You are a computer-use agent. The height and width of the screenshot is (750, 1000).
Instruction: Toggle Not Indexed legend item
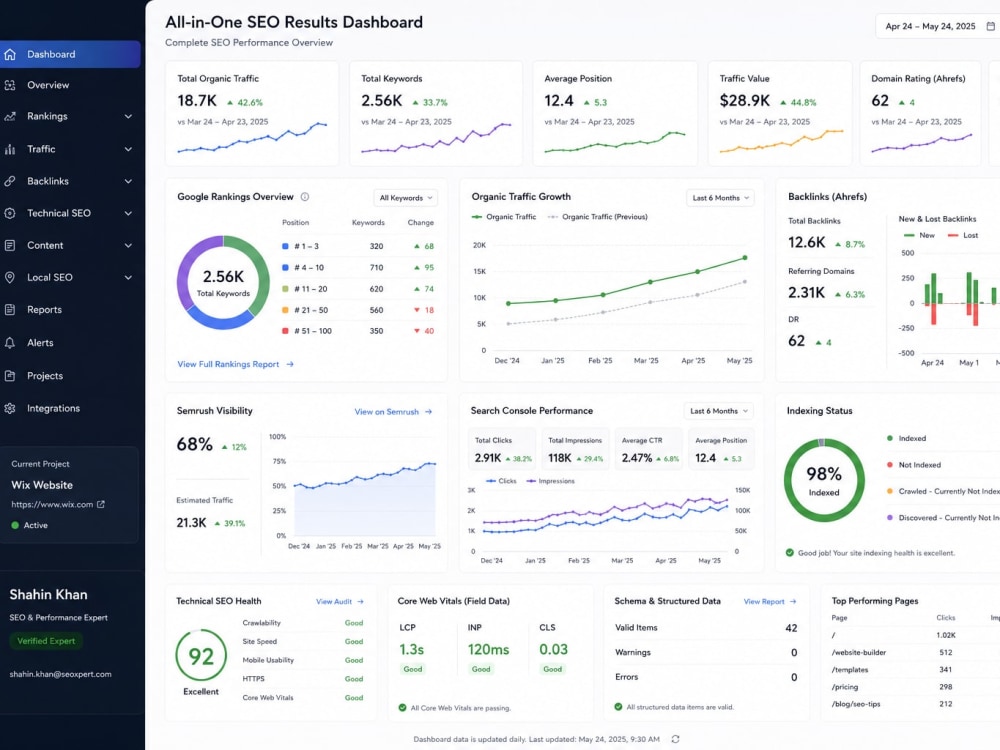point(914,465)
